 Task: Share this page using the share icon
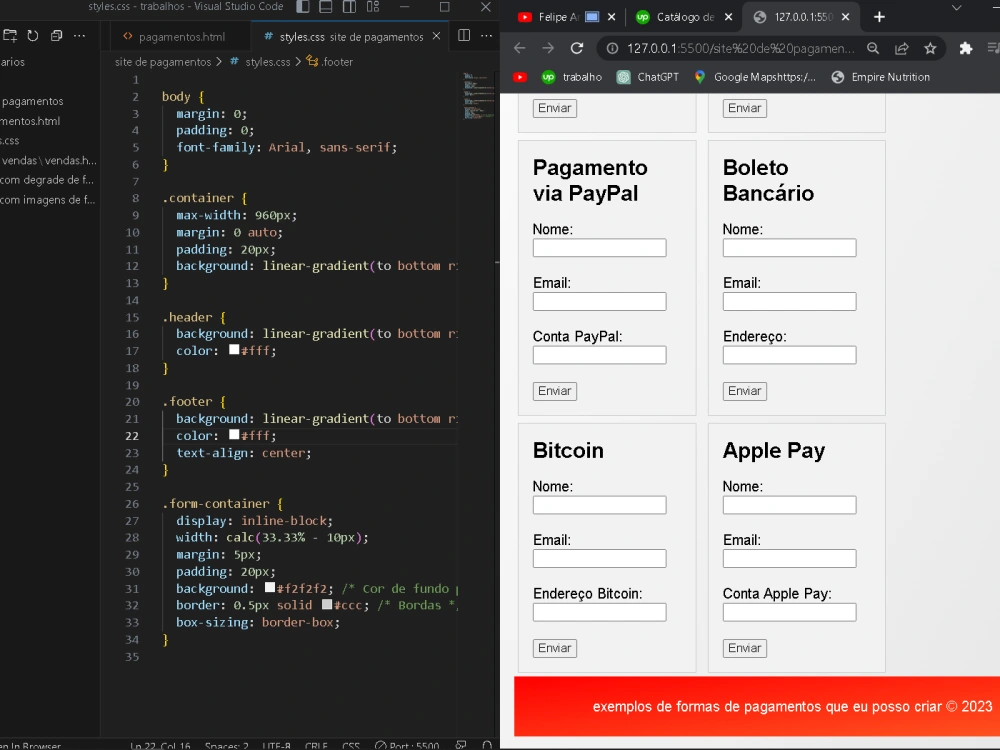point(902,48)
